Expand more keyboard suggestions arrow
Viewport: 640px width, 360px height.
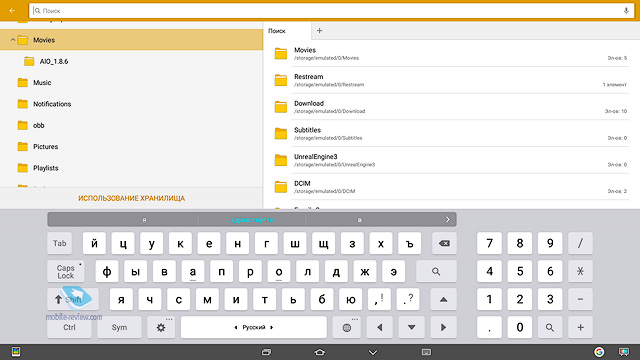(x=448, y=220)
